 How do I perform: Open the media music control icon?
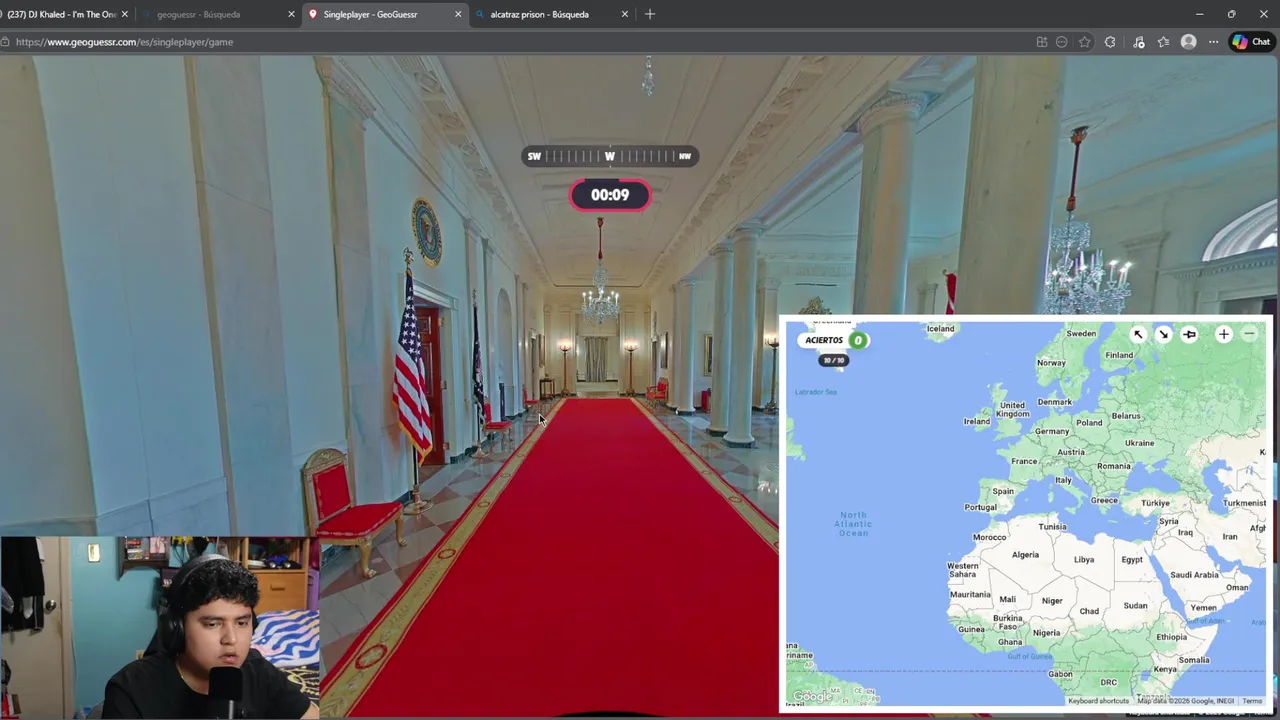(x=1139, y=42)
